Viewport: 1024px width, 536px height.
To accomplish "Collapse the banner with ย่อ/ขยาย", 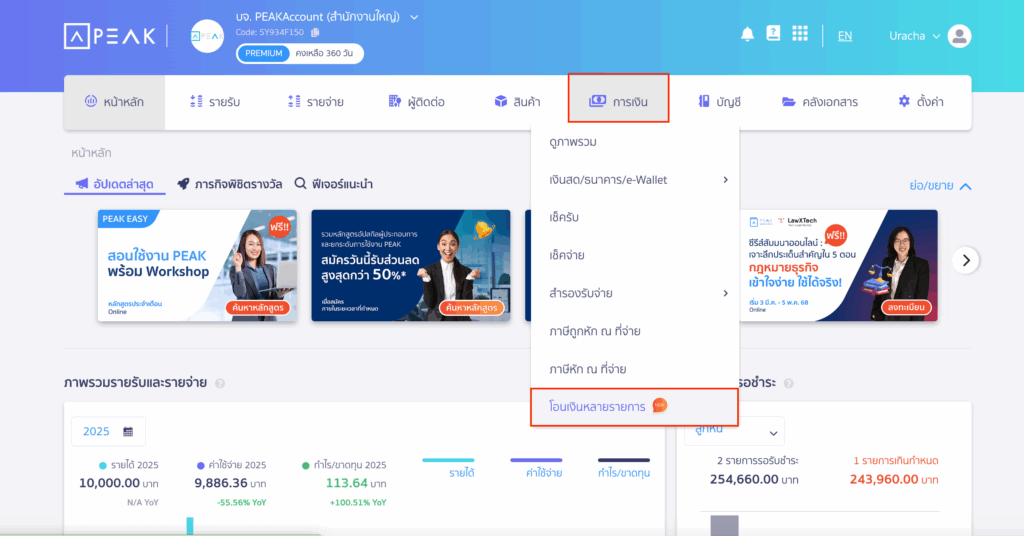I will pos(940,186).
